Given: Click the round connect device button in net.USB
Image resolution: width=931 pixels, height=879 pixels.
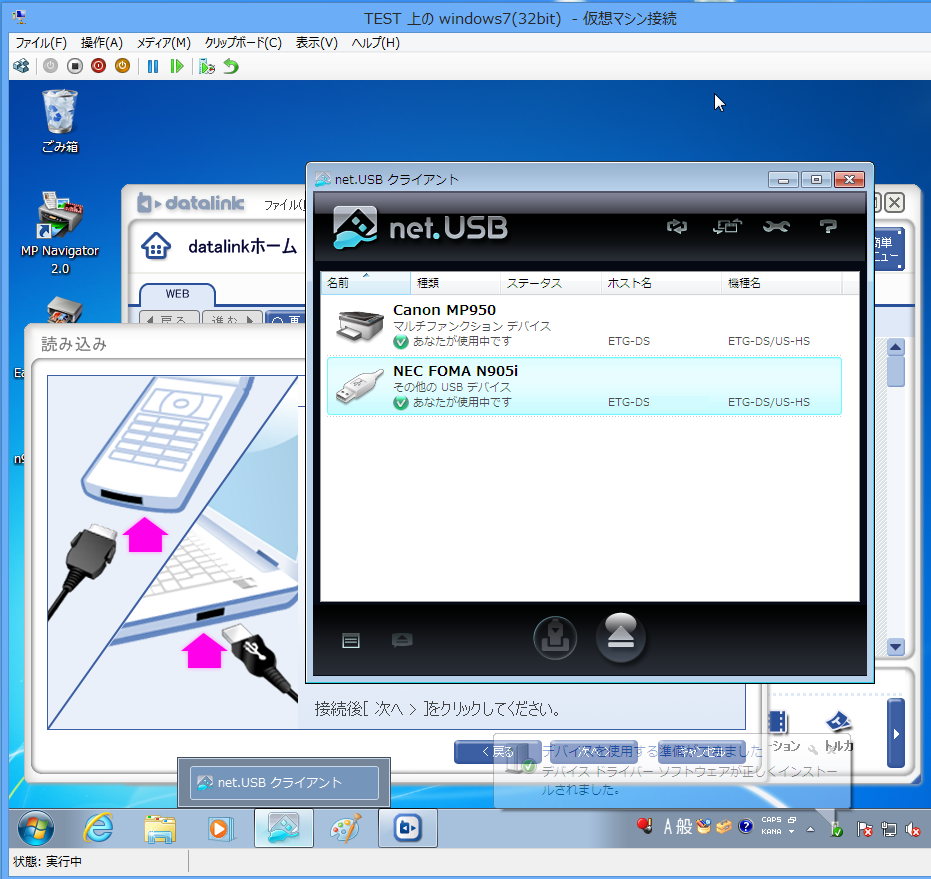Looking at the screenshot, I should 555,638.
